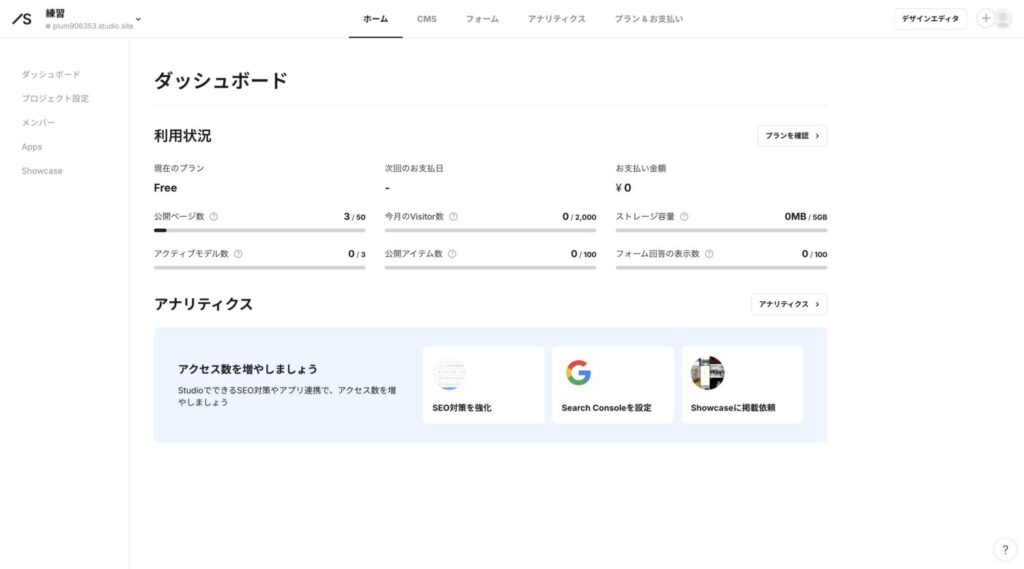The width and height of the screenshot is (1024, 569).
Task: Click the Google Search Console icon
Action: (x=578, y=373)
